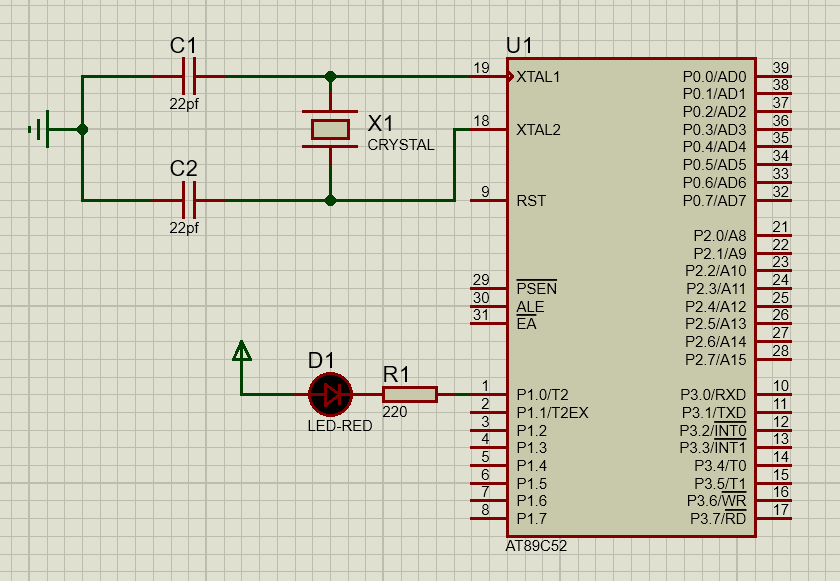Select the D1 red LED symbol
The image size is (840, 581).
[330, 394]
